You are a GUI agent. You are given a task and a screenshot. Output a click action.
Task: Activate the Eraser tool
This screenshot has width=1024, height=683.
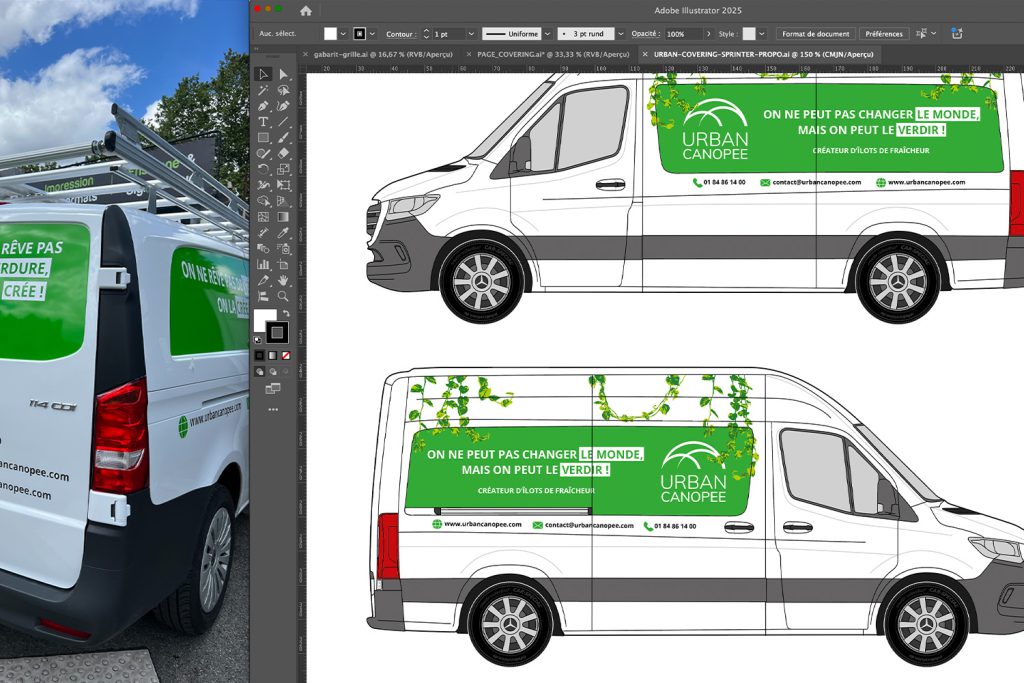tap(284, 153)
